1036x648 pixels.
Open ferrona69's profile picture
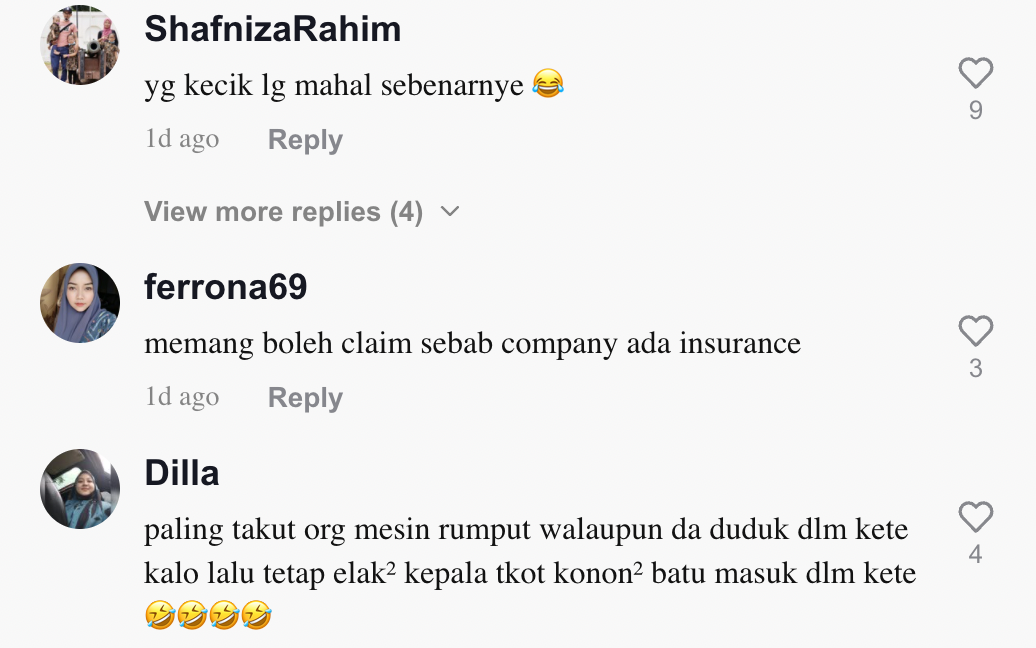click(80, 303)
